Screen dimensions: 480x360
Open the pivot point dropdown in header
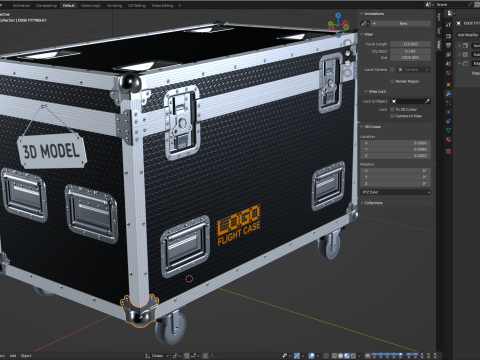(177, 356)
